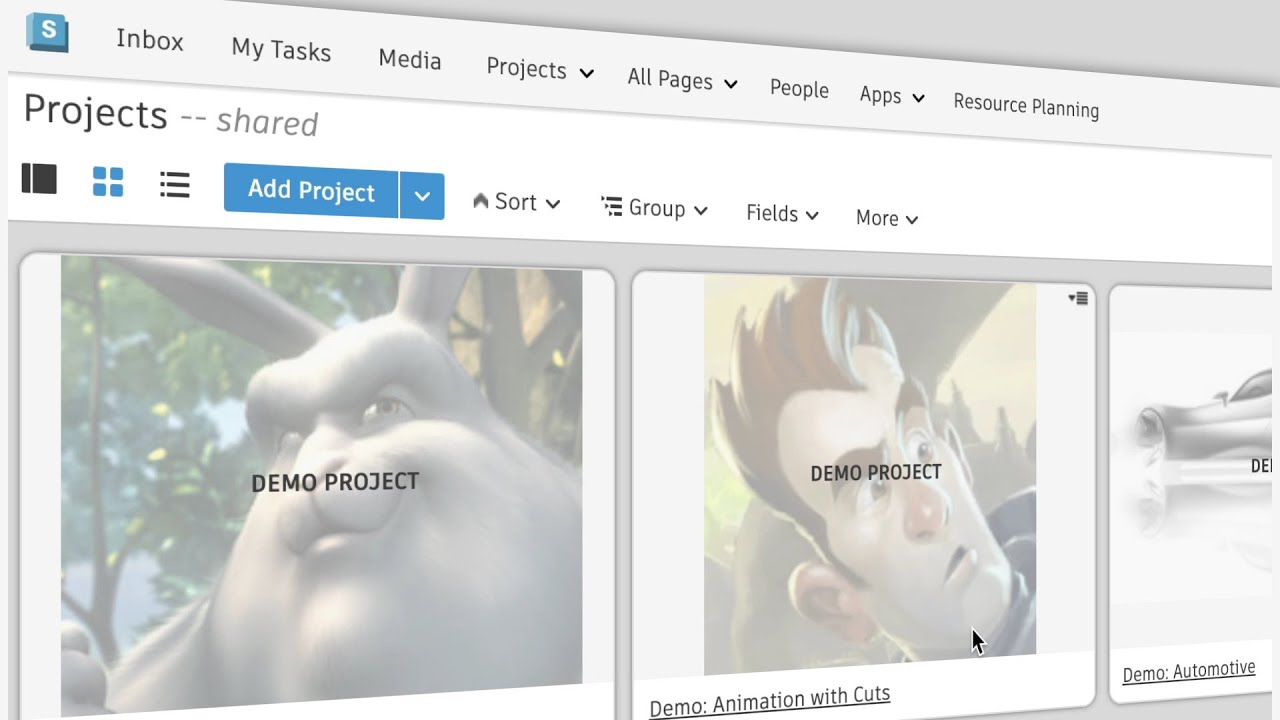This screenshot has height=720, width=1280.
Task: Open the big rabbit demo project thumbnail
Action: point(321,484)
